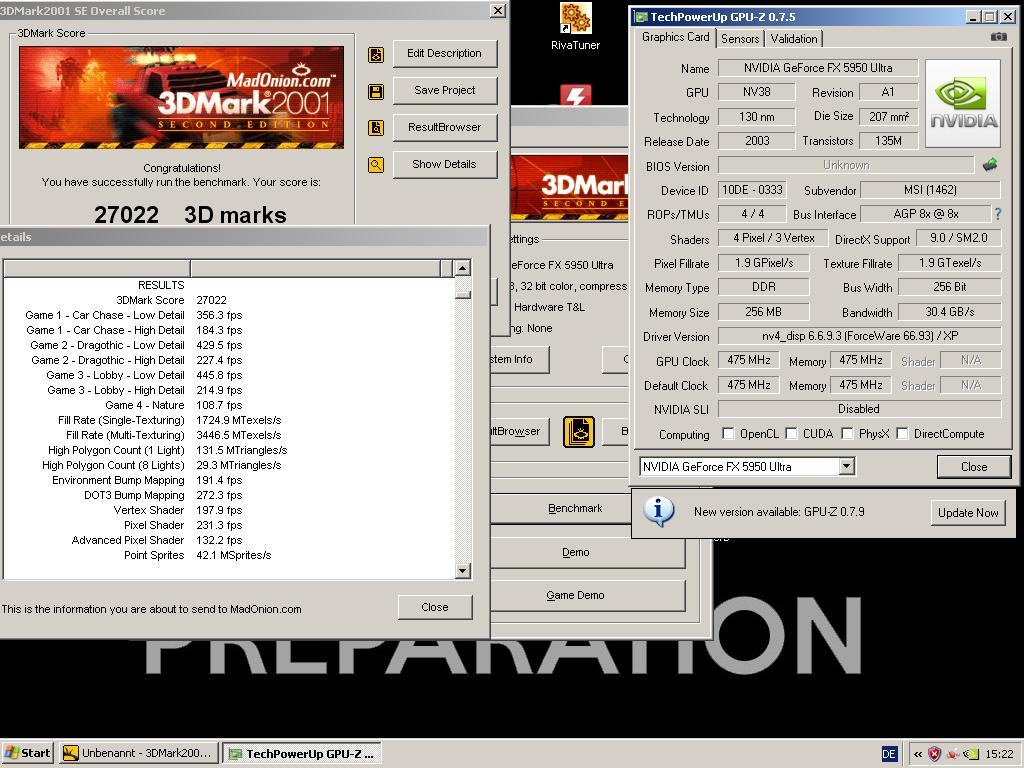
Task: Click the Edit Description icon
Action: [x=376, y=54]
